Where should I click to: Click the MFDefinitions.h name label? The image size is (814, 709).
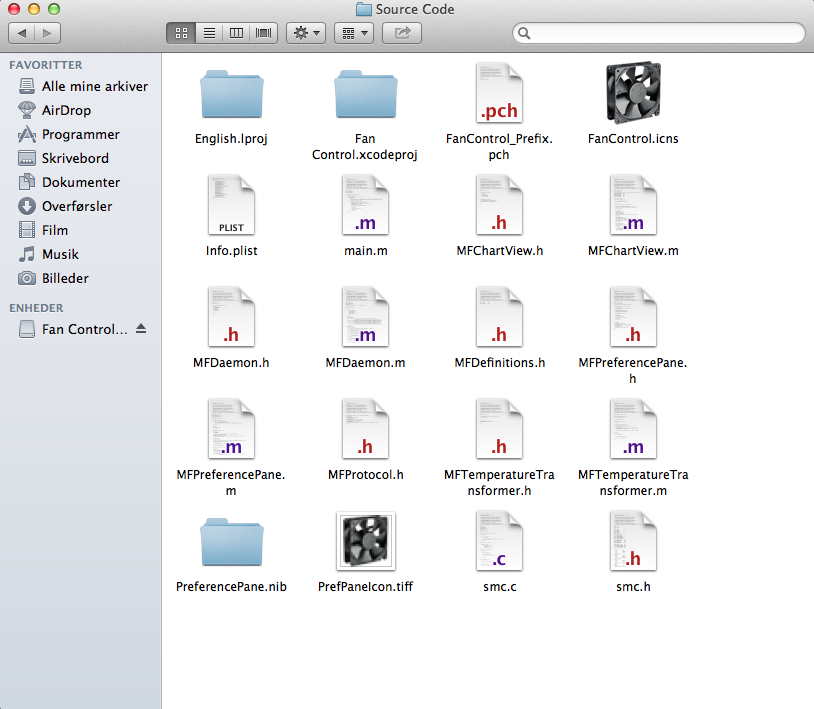click(x=499, y=363)
